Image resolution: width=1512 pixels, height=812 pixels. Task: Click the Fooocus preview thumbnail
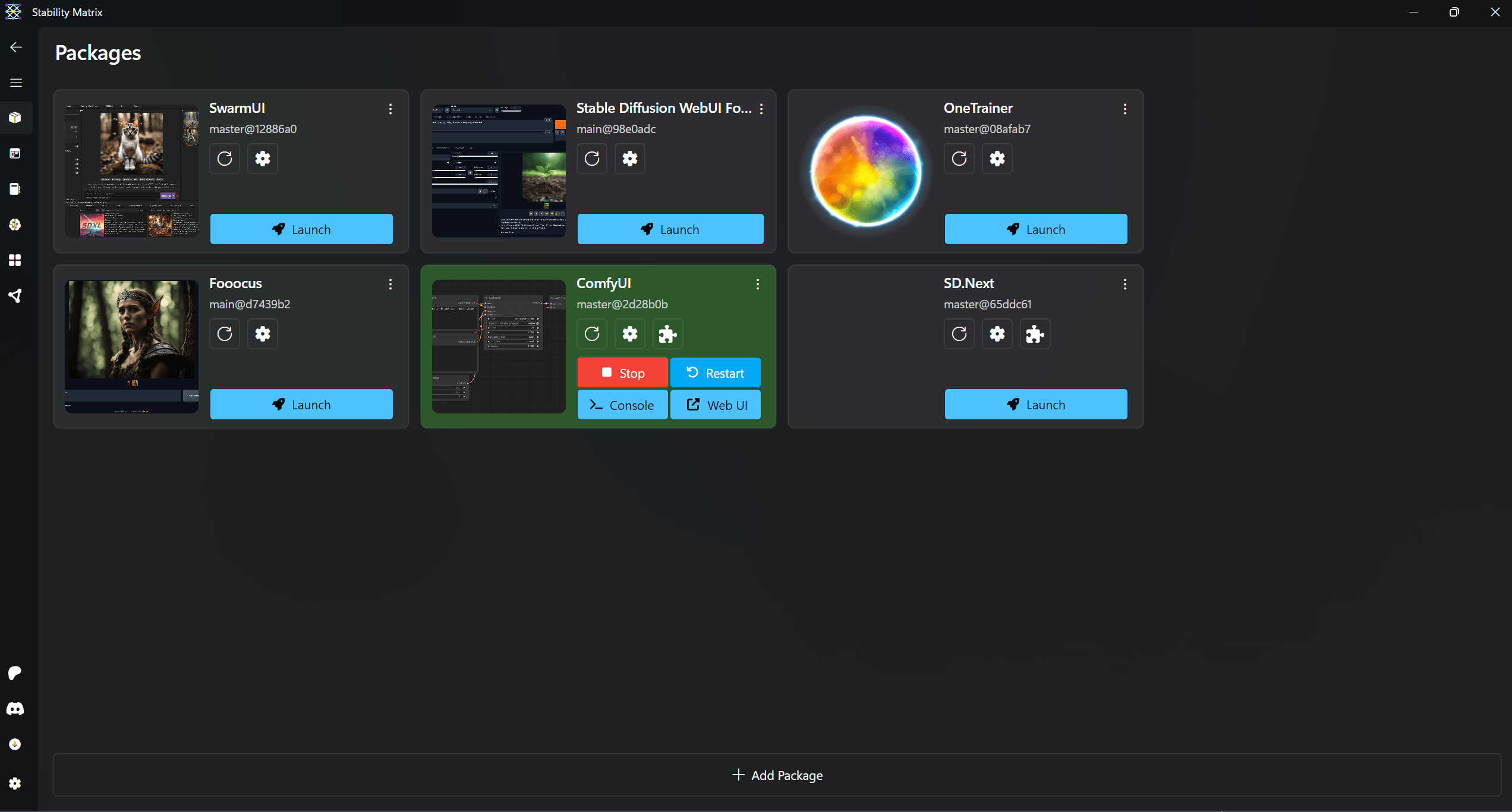point(131,346)
